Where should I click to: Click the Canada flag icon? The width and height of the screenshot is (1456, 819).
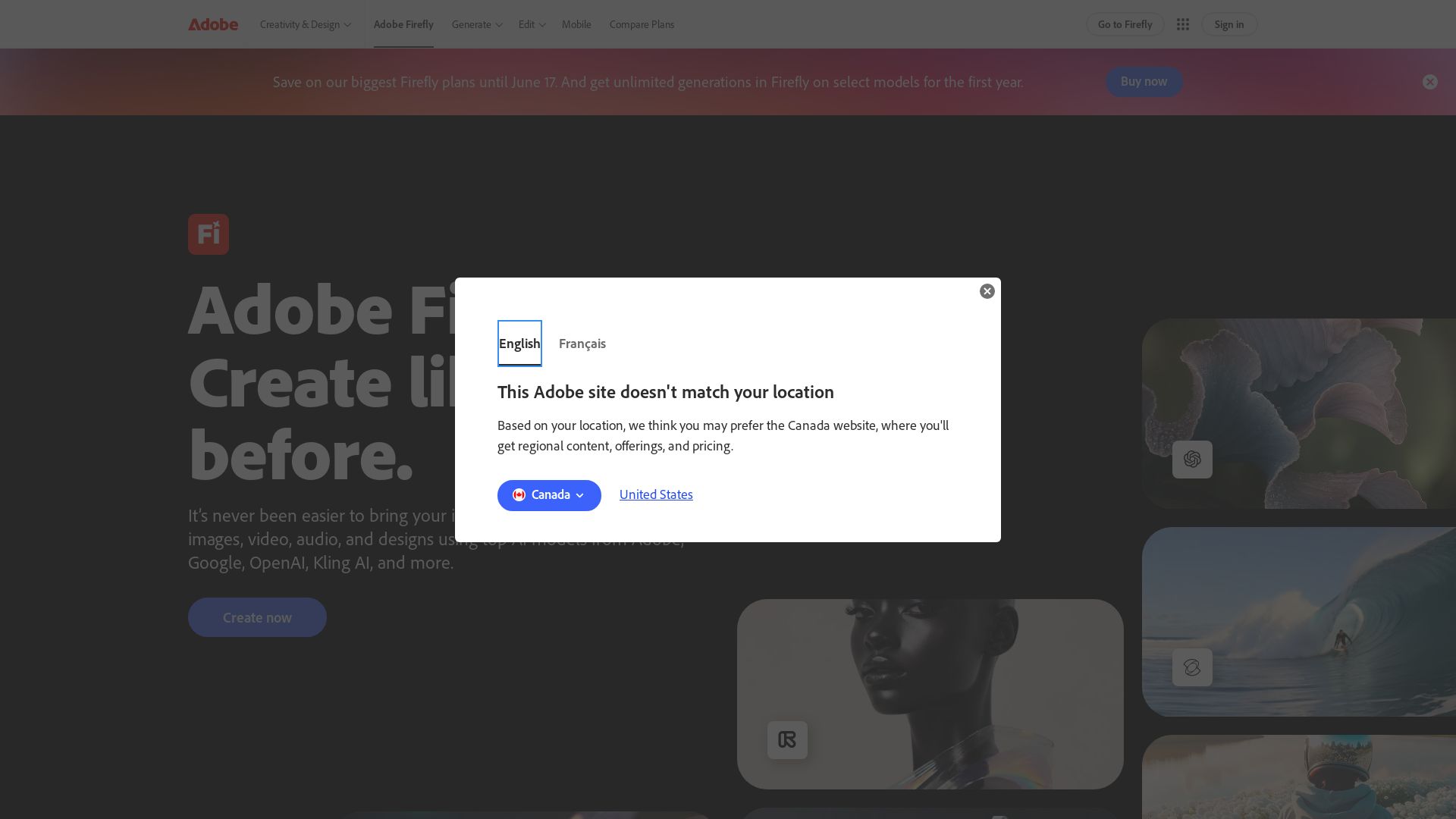click(519, 495)
